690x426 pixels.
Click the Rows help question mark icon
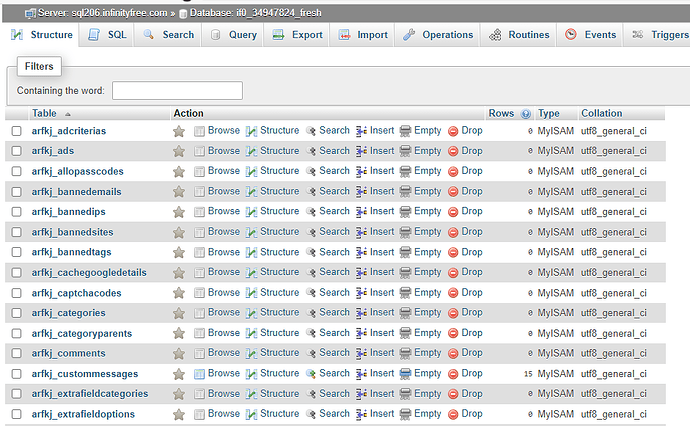coord(526,114)
